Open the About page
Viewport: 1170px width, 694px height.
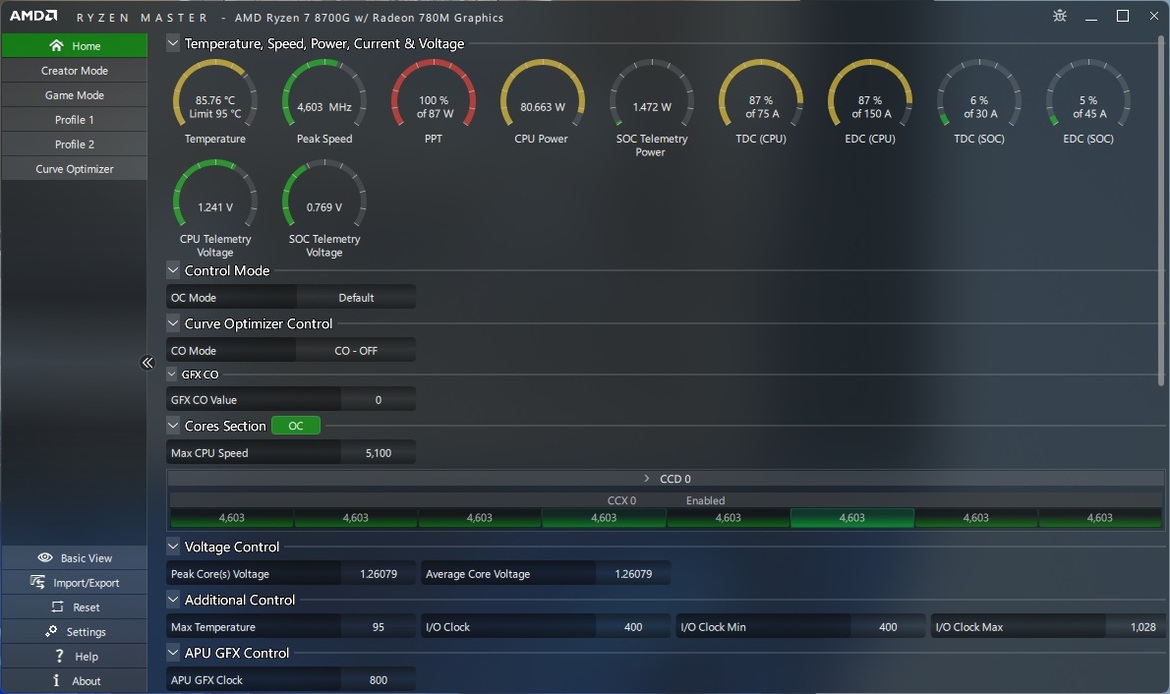coord(75,681)
